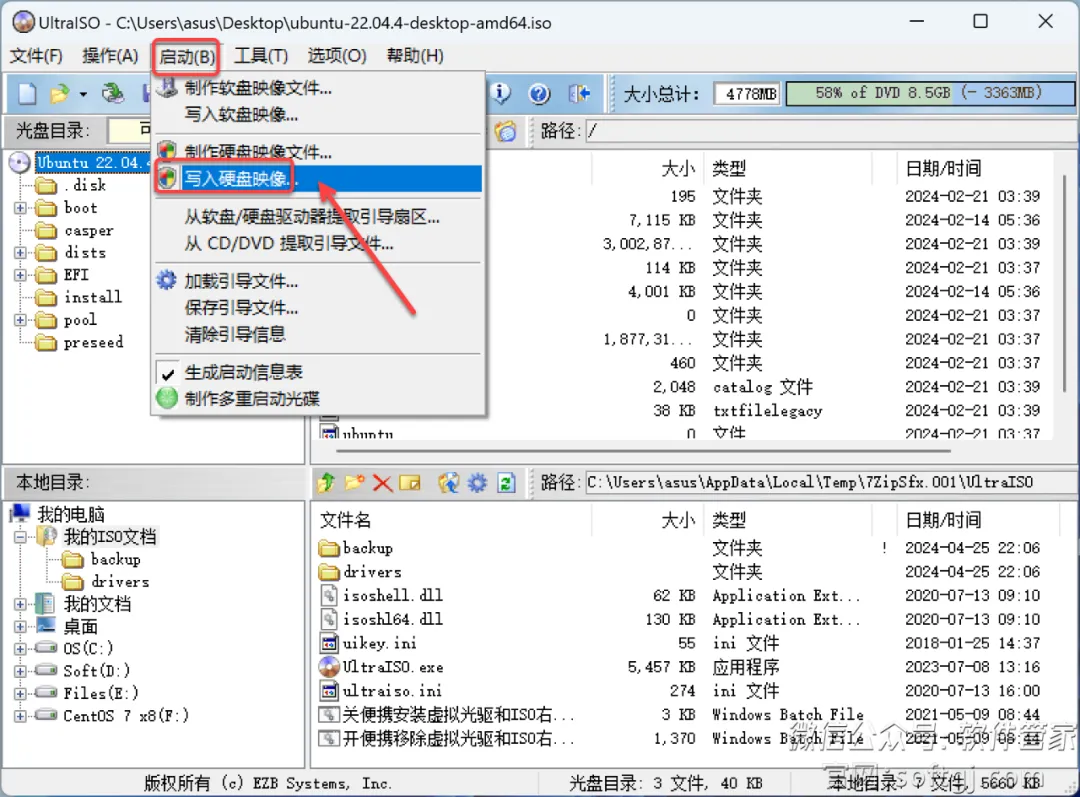Viewport: 1080px width, 797px height.
Task: Open the 文件(F) menu
Action: coord(36,56)
